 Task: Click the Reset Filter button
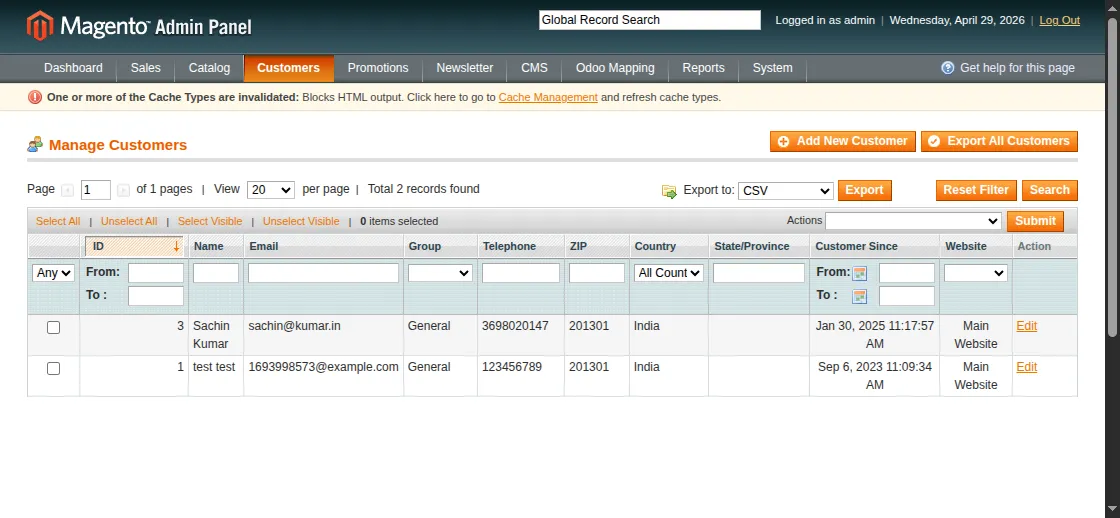pyautogui.click(x=976, y=190)
